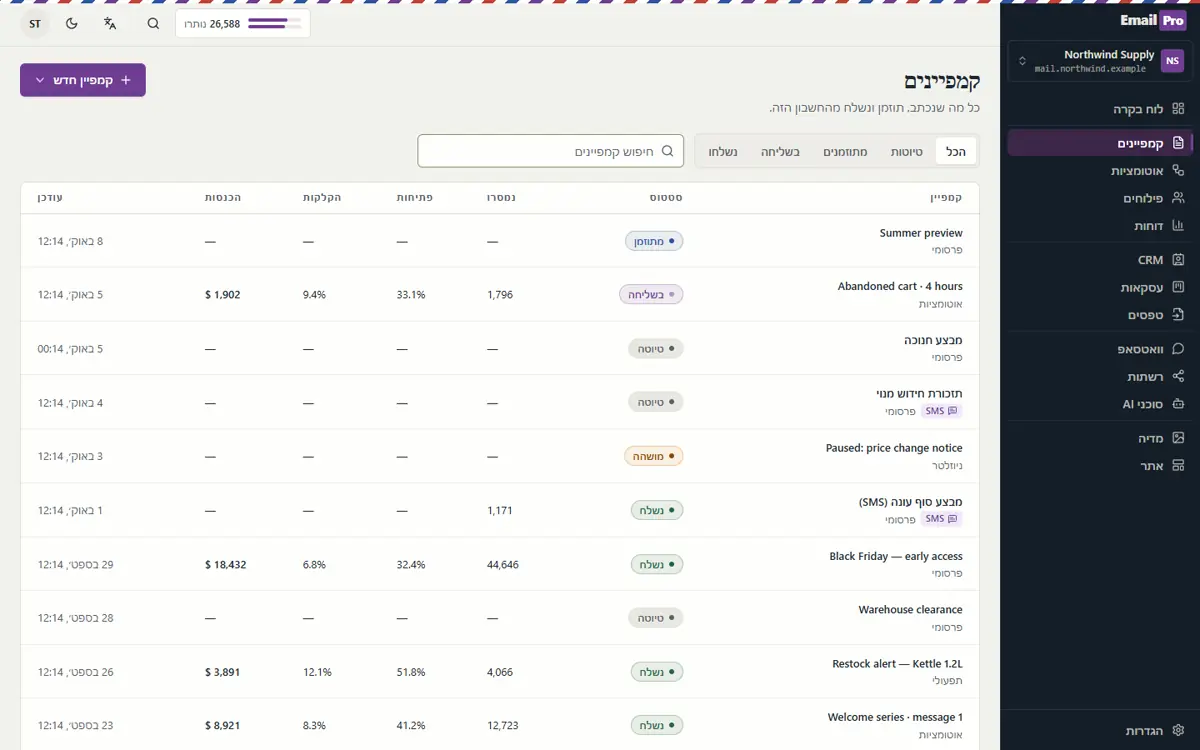This screenshot has height=750, width=1200.
Task: Open פילוחים segments page
Action: point(1100,198)
